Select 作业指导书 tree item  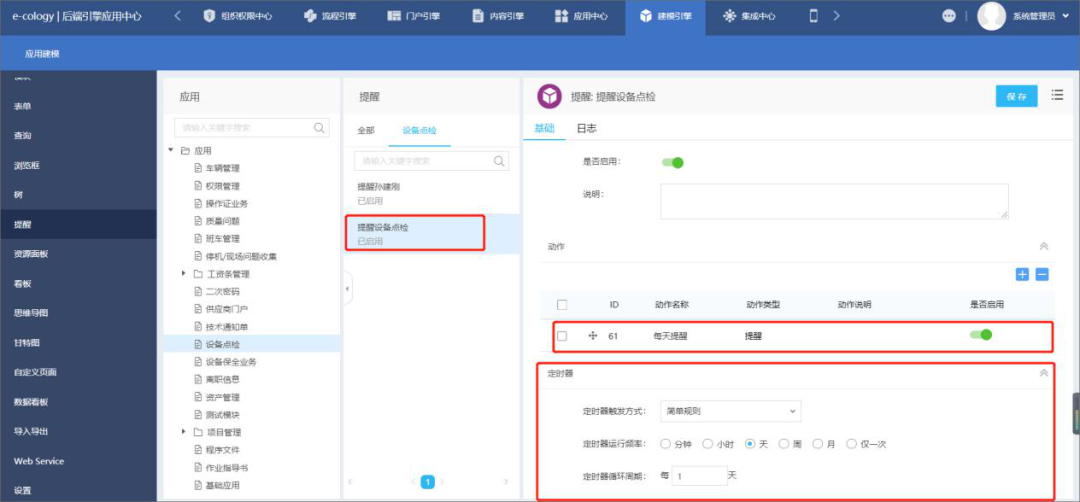227,468
